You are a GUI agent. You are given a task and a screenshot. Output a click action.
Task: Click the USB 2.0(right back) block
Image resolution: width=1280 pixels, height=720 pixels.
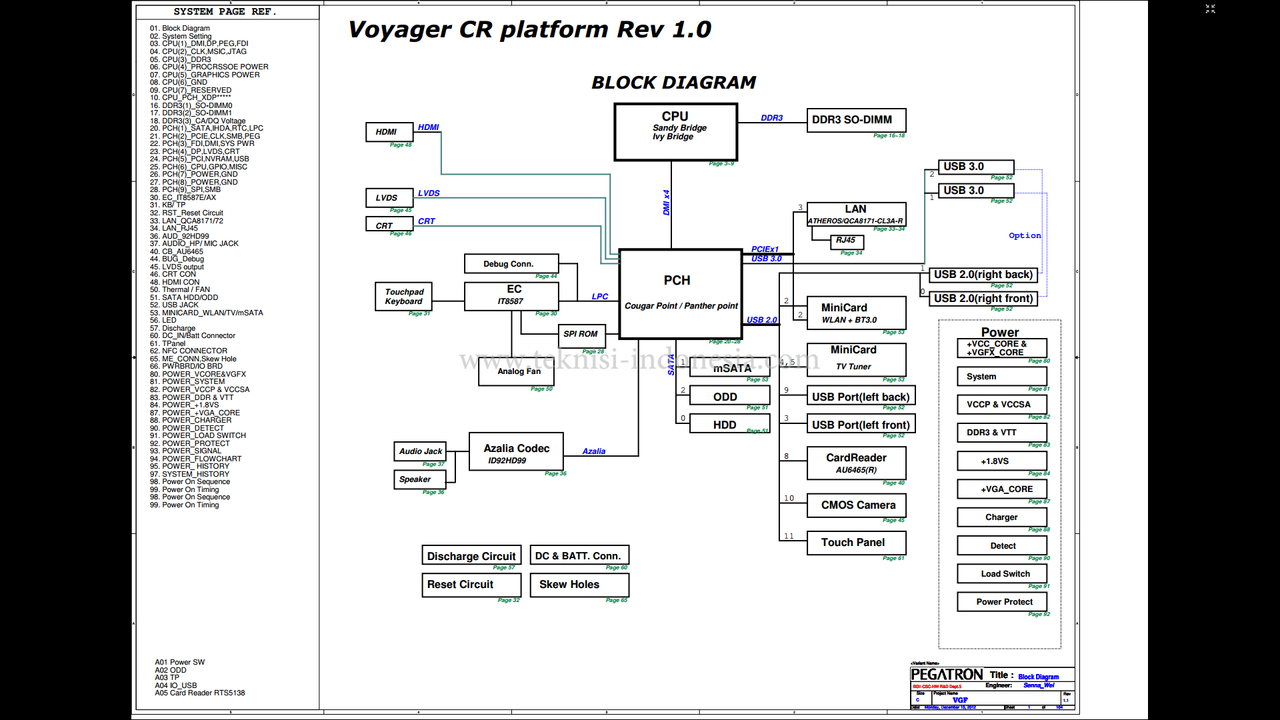click(982, 274)
